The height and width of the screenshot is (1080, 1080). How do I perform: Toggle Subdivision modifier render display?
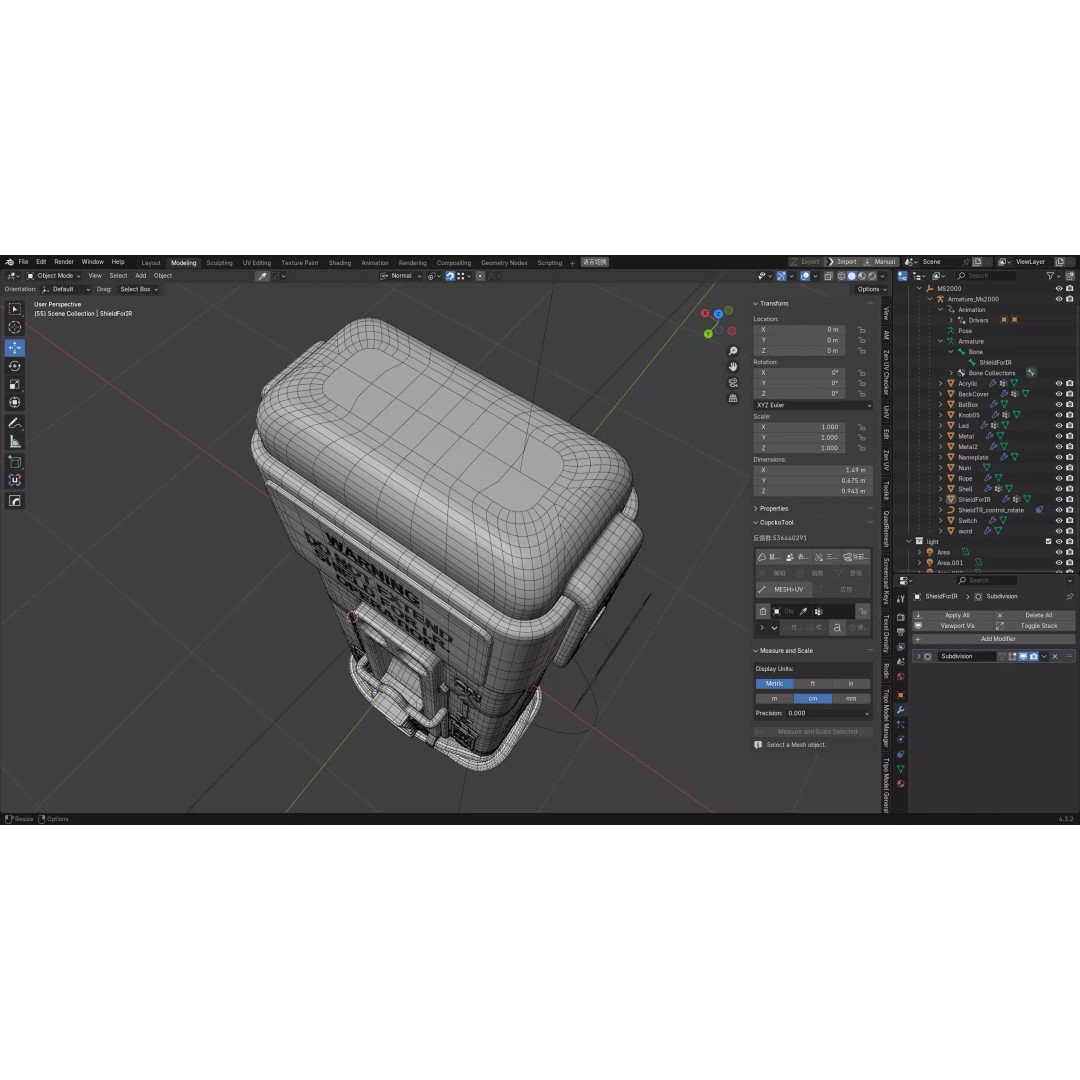click(x=1034, y=656)
